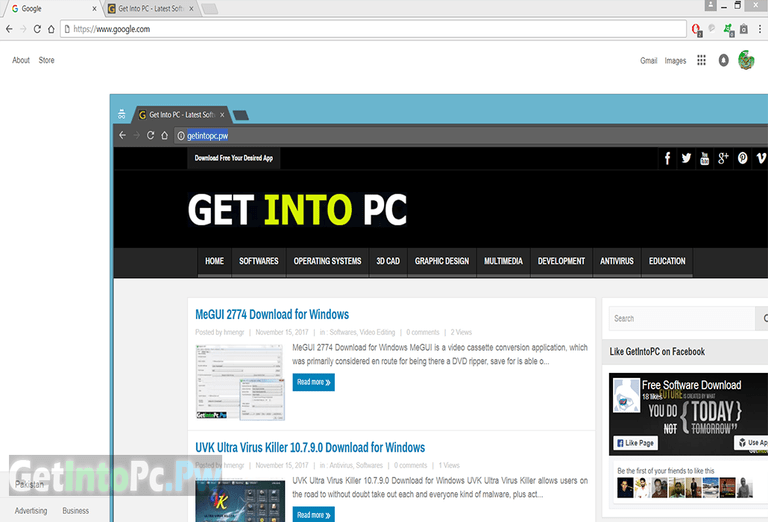Open the Google apps grid
This screenshot has height=522, width=768.
701,60
